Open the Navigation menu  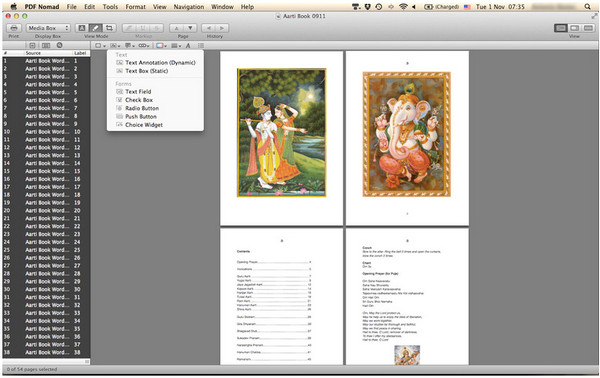click(189, 7)
